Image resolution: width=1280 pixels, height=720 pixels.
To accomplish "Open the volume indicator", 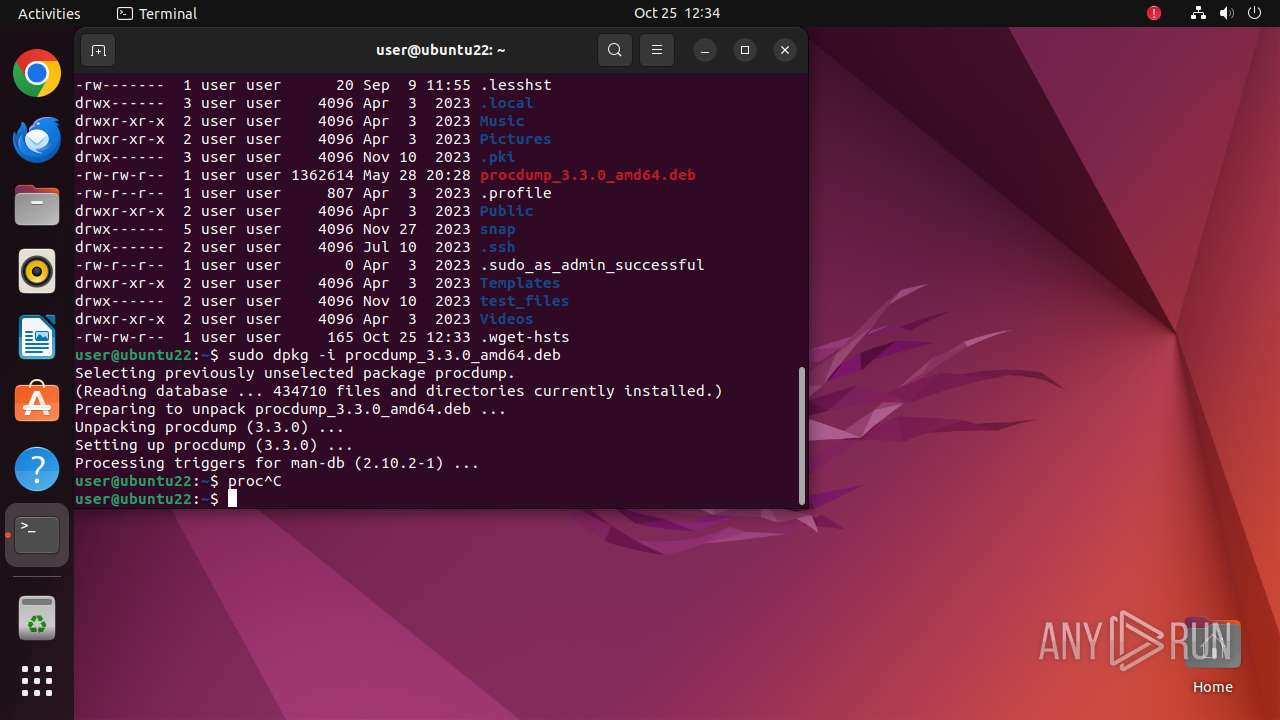I will [x=1226, y=13].
